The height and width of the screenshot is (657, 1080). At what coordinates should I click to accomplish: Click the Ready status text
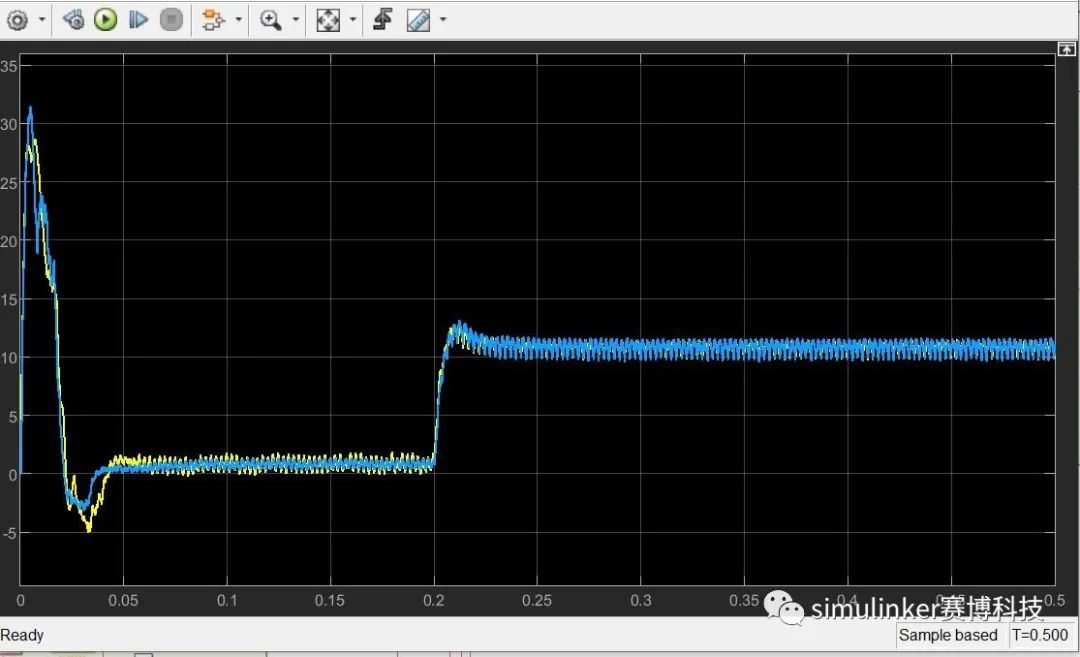tap(22, 635)
